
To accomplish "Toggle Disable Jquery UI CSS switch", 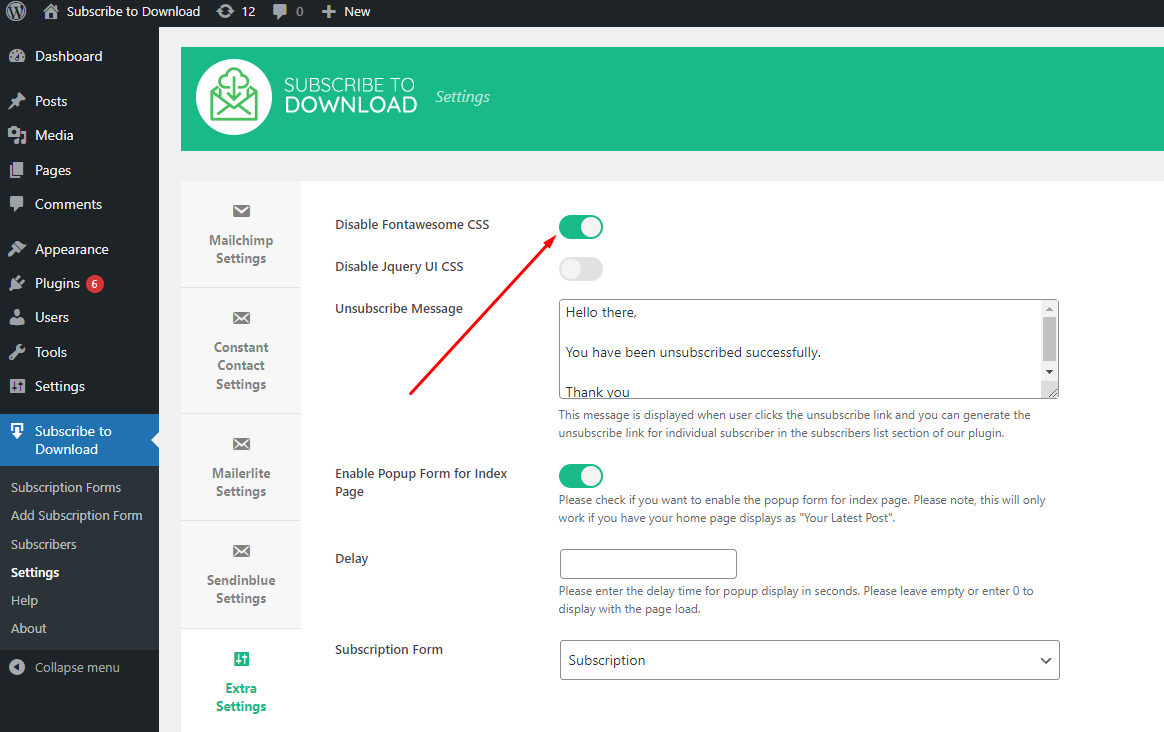I will pos(581,269).
